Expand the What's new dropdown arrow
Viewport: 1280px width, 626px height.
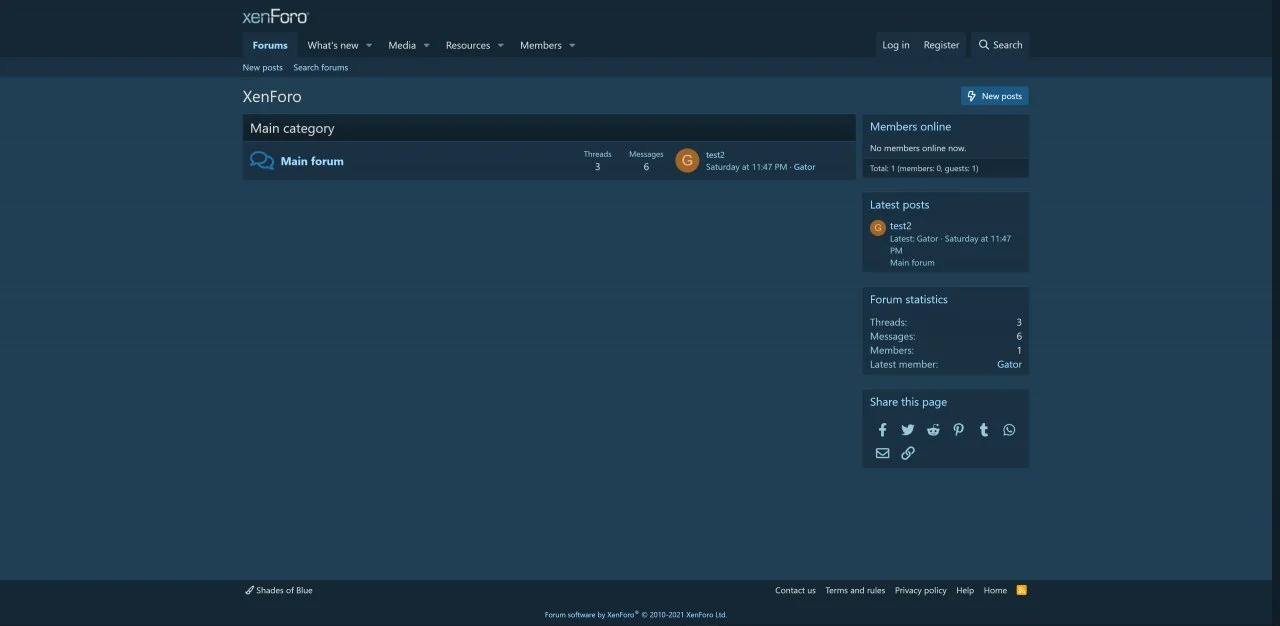pos(369,46)
